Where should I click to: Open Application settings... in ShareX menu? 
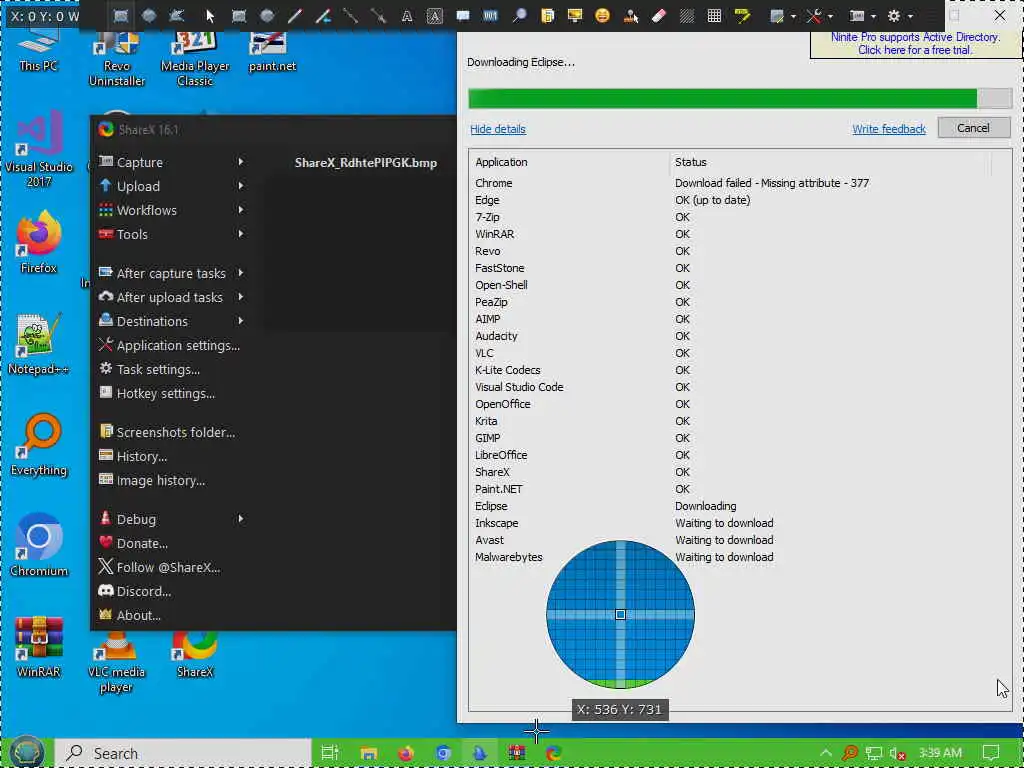pos(171,345)
